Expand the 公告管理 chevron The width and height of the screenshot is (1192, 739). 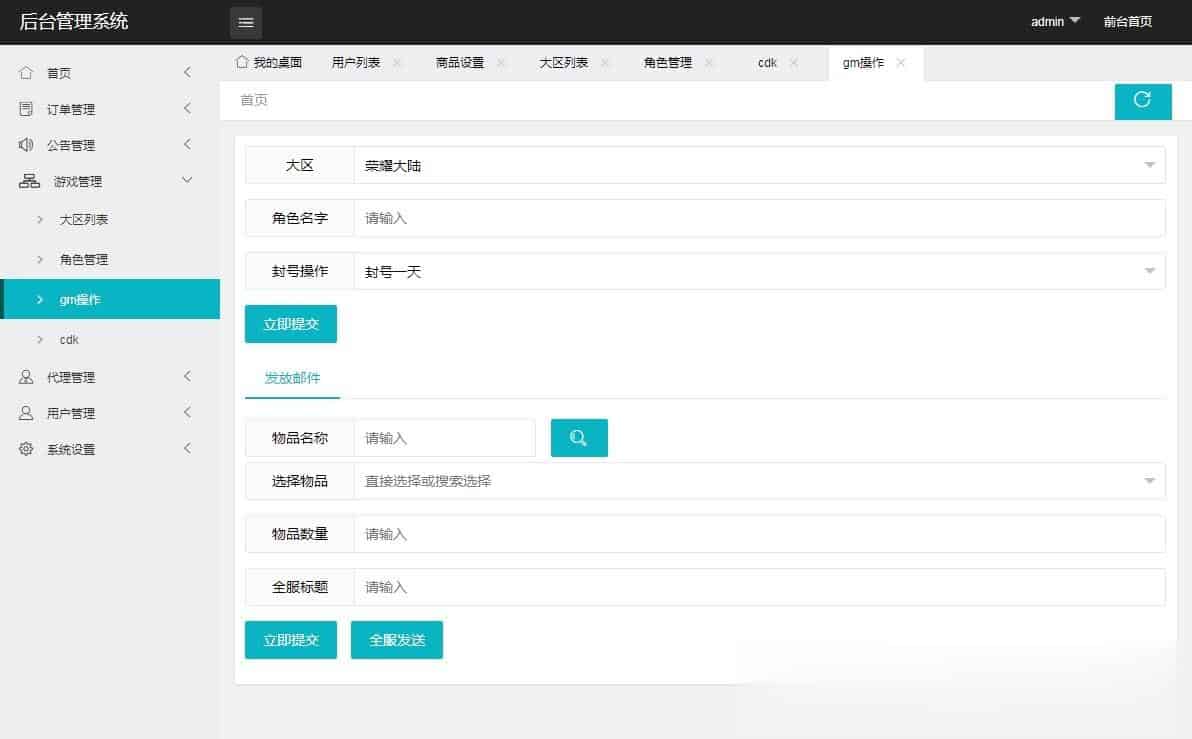[187, 144]
